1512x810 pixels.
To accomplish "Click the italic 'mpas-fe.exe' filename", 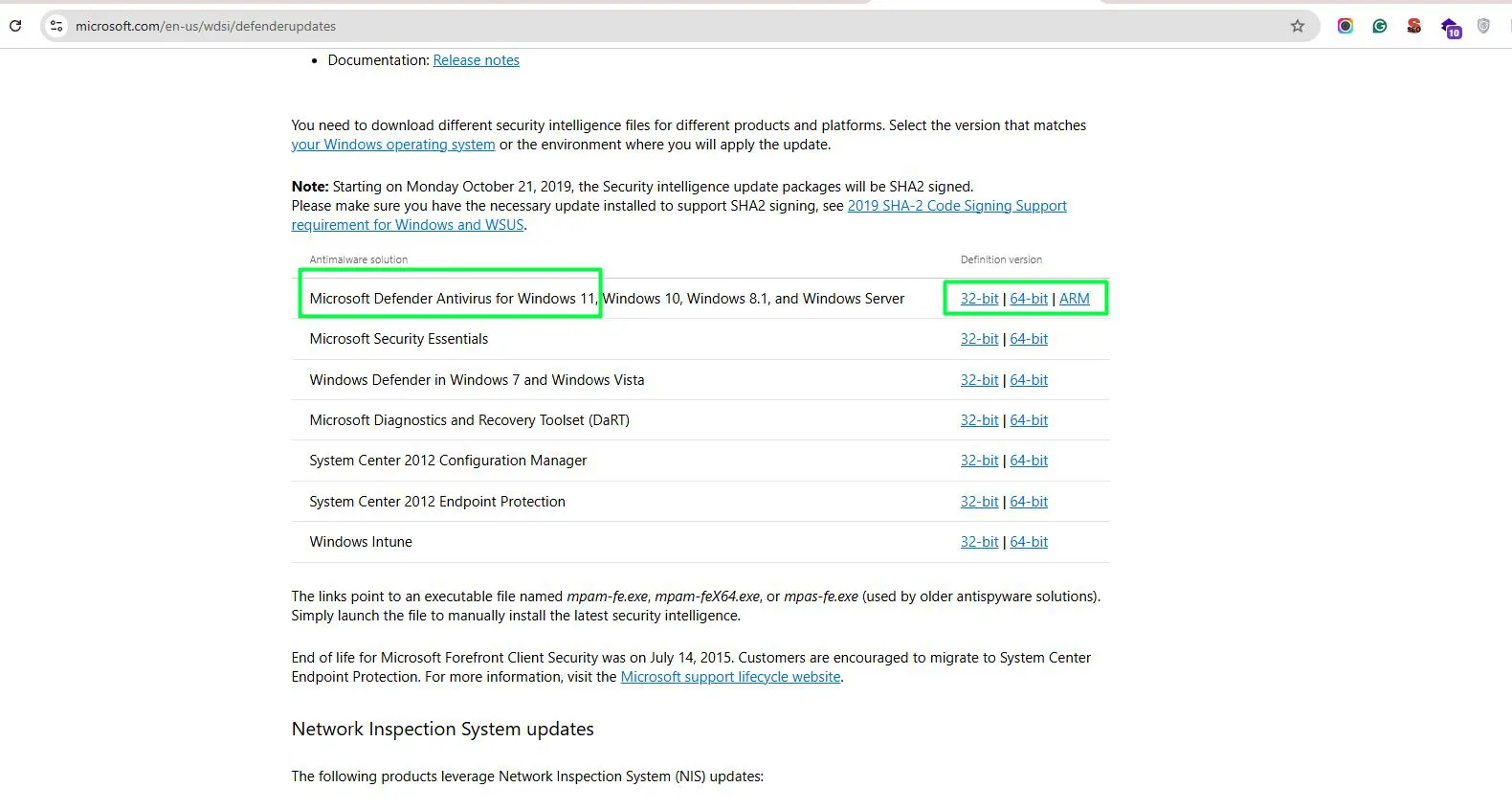I will pyautogui.click(x=820, y=596).
